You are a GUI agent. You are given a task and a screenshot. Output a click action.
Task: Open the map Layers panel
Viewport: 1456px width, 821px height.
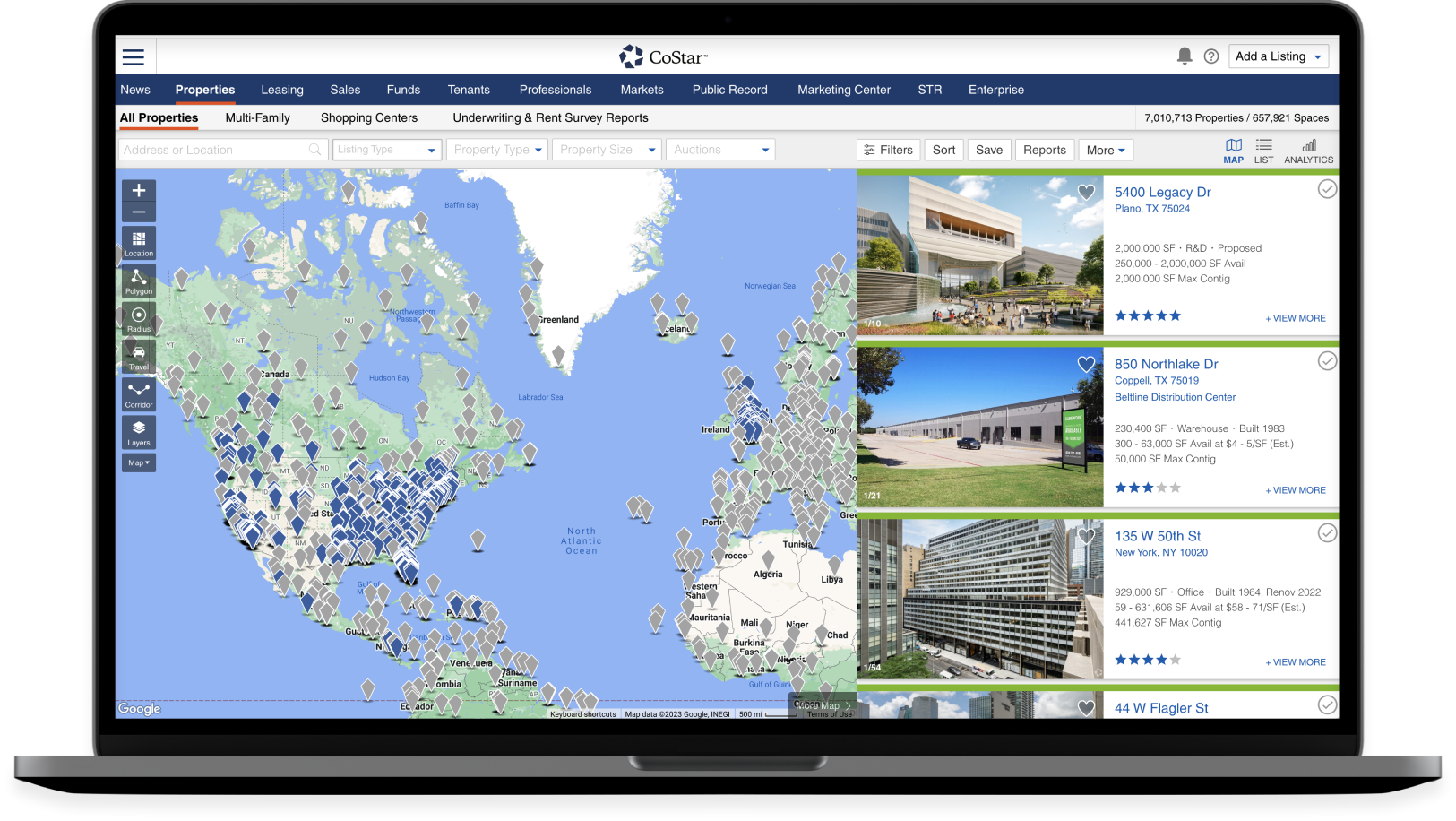pos(139,433)
